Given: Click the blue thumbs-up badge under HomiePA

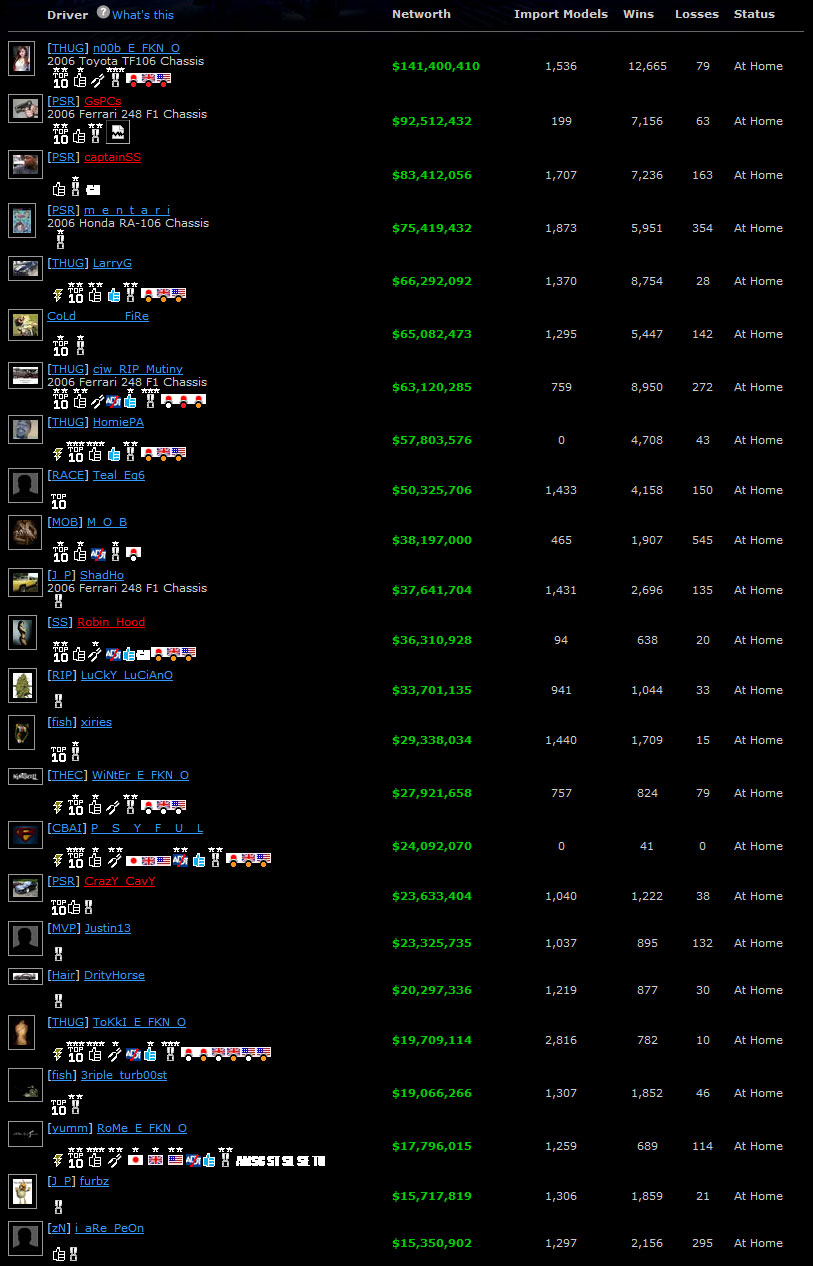Looking at the screenshot, I should (113, 453).
